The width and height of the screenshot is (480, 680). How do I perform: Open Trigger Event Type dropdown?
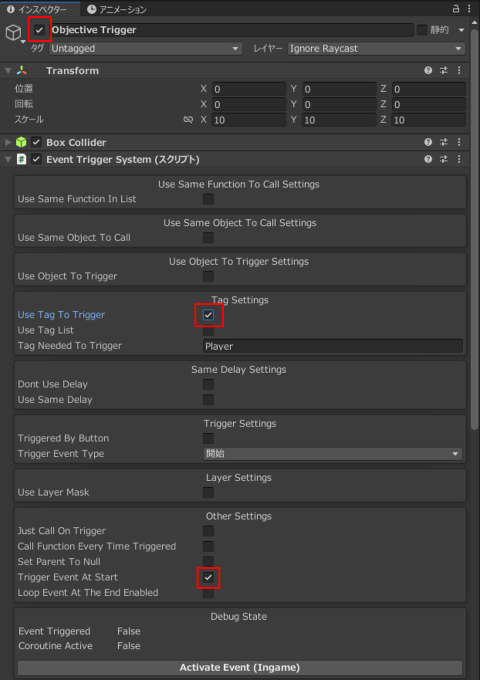333,454
